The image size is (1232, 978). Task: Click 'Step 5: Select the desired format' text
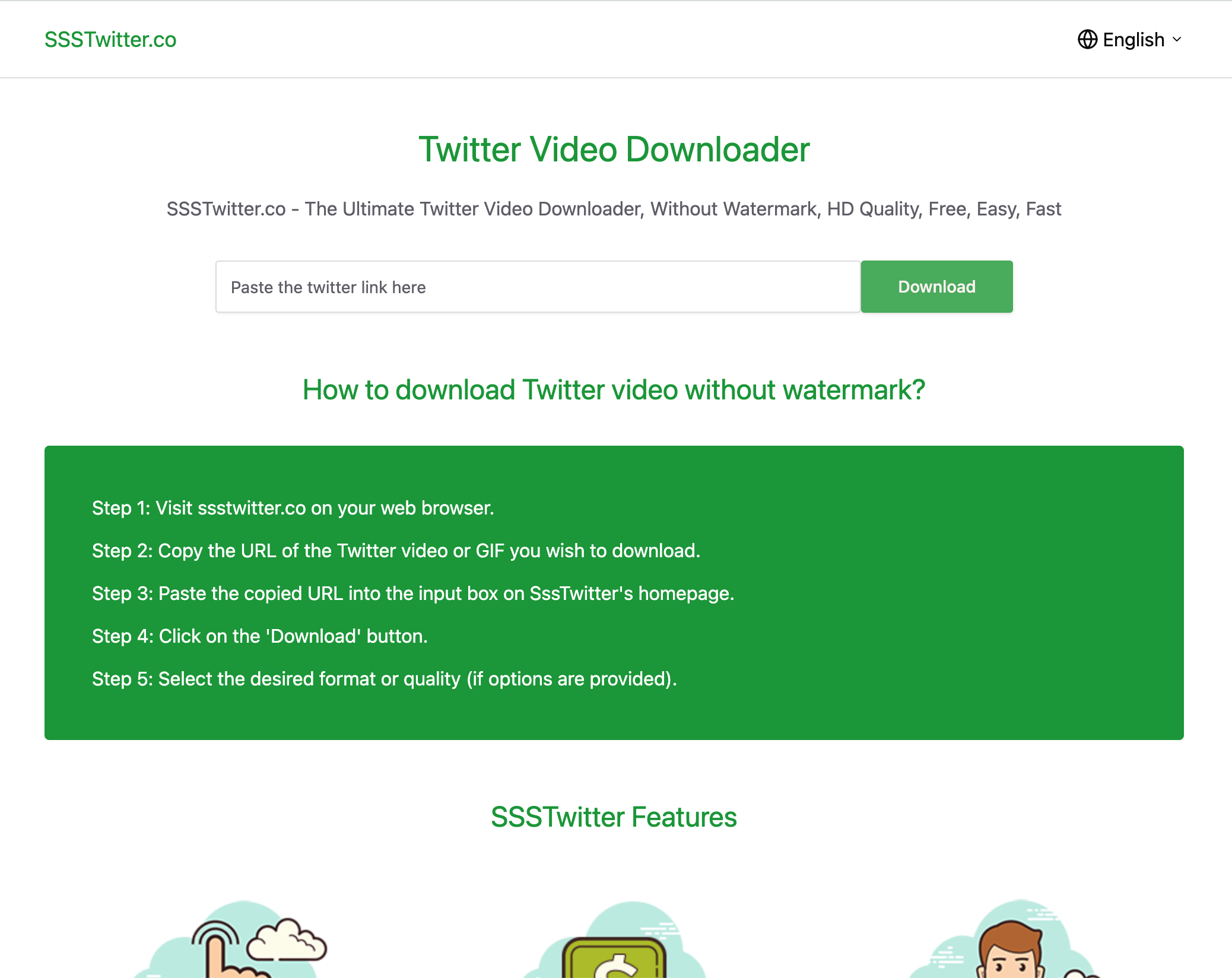point(385,679)
